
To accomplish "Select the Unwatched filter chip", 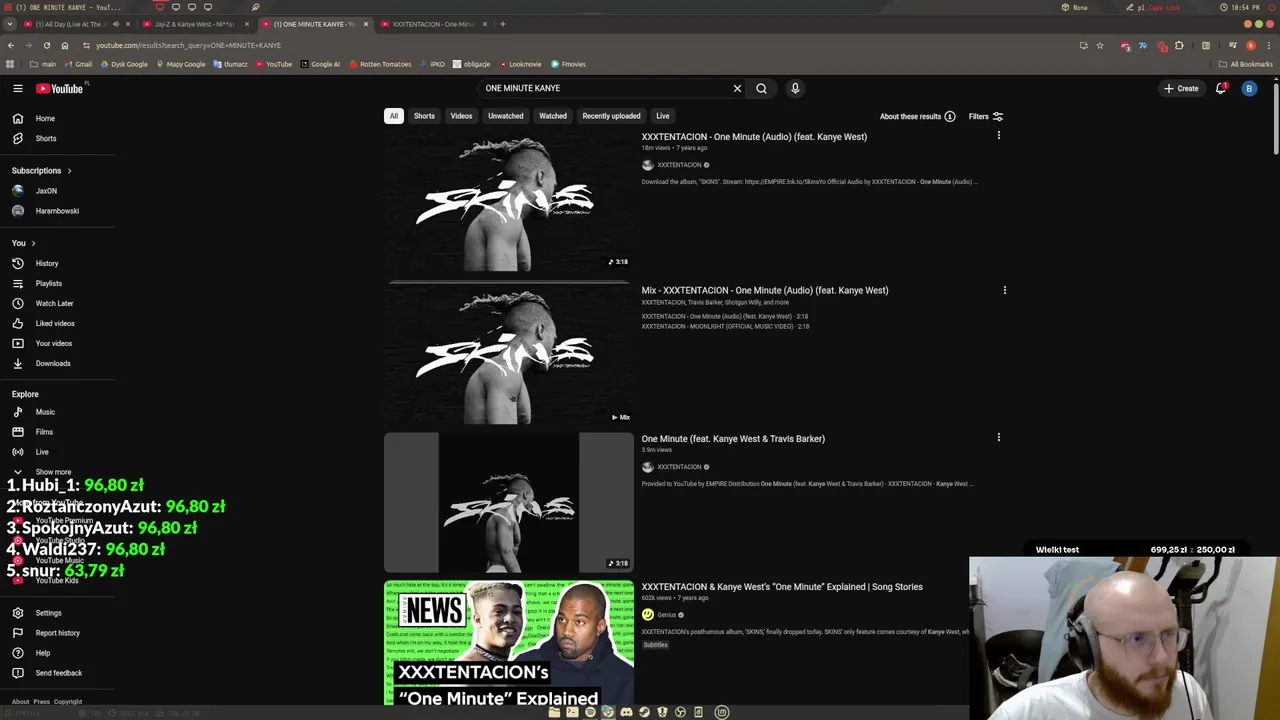I will tap(505, 116).
